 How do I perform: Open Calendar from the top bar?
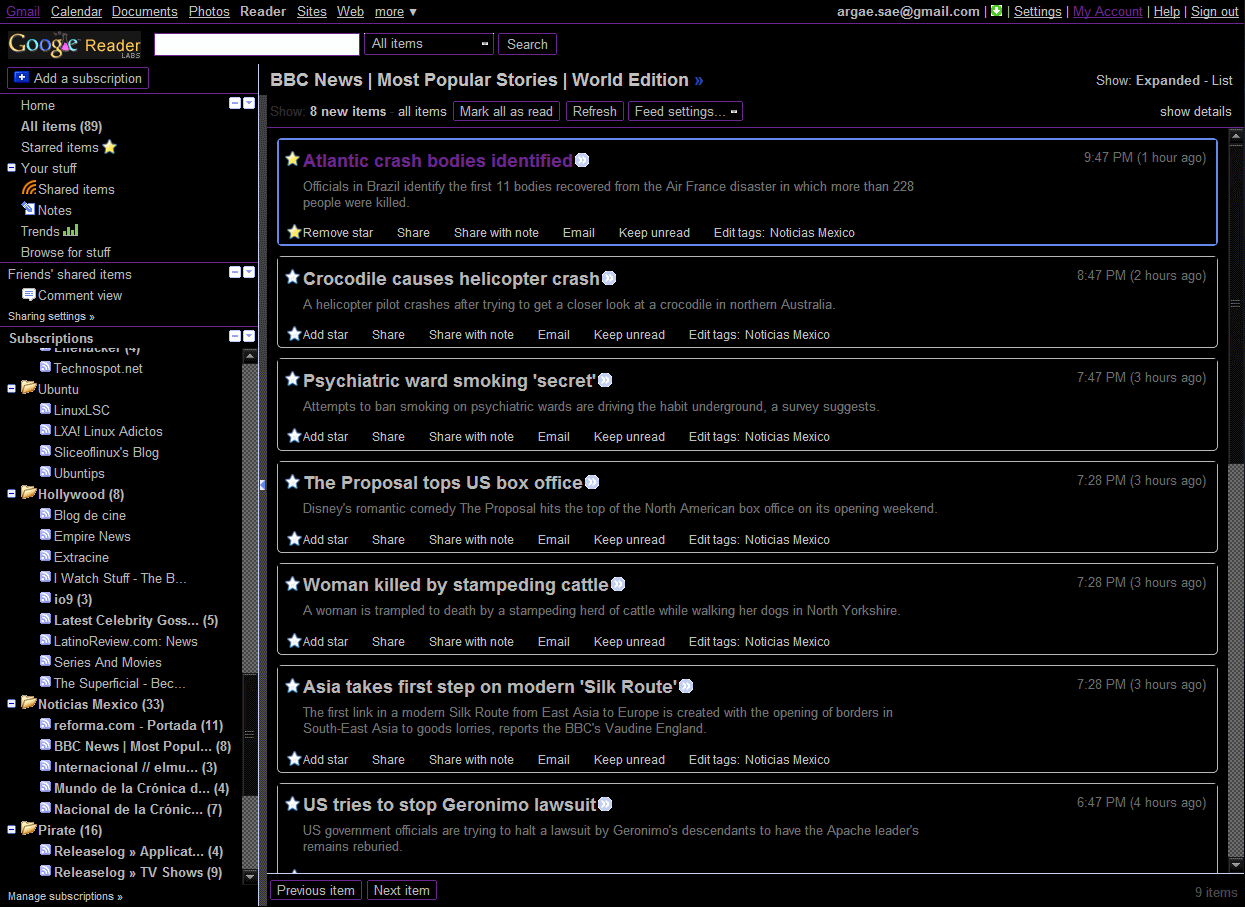[x=77, y=11]
